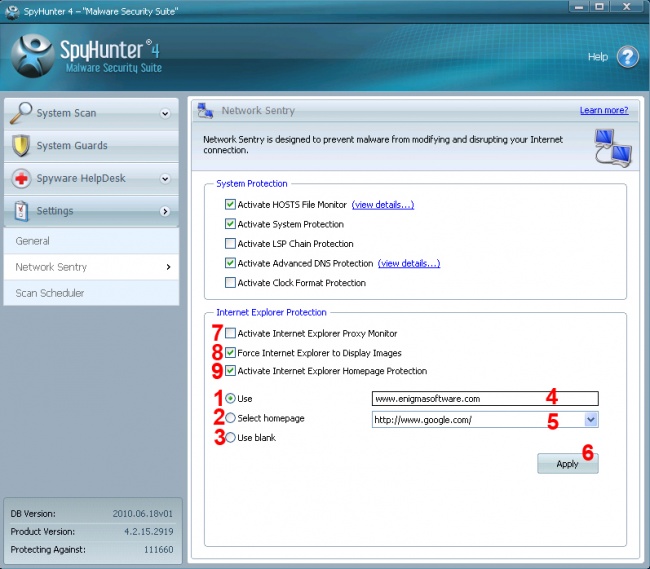Enable the LSP Chain Protection checkbox
The image size is (650, 569).
[231, 244]
